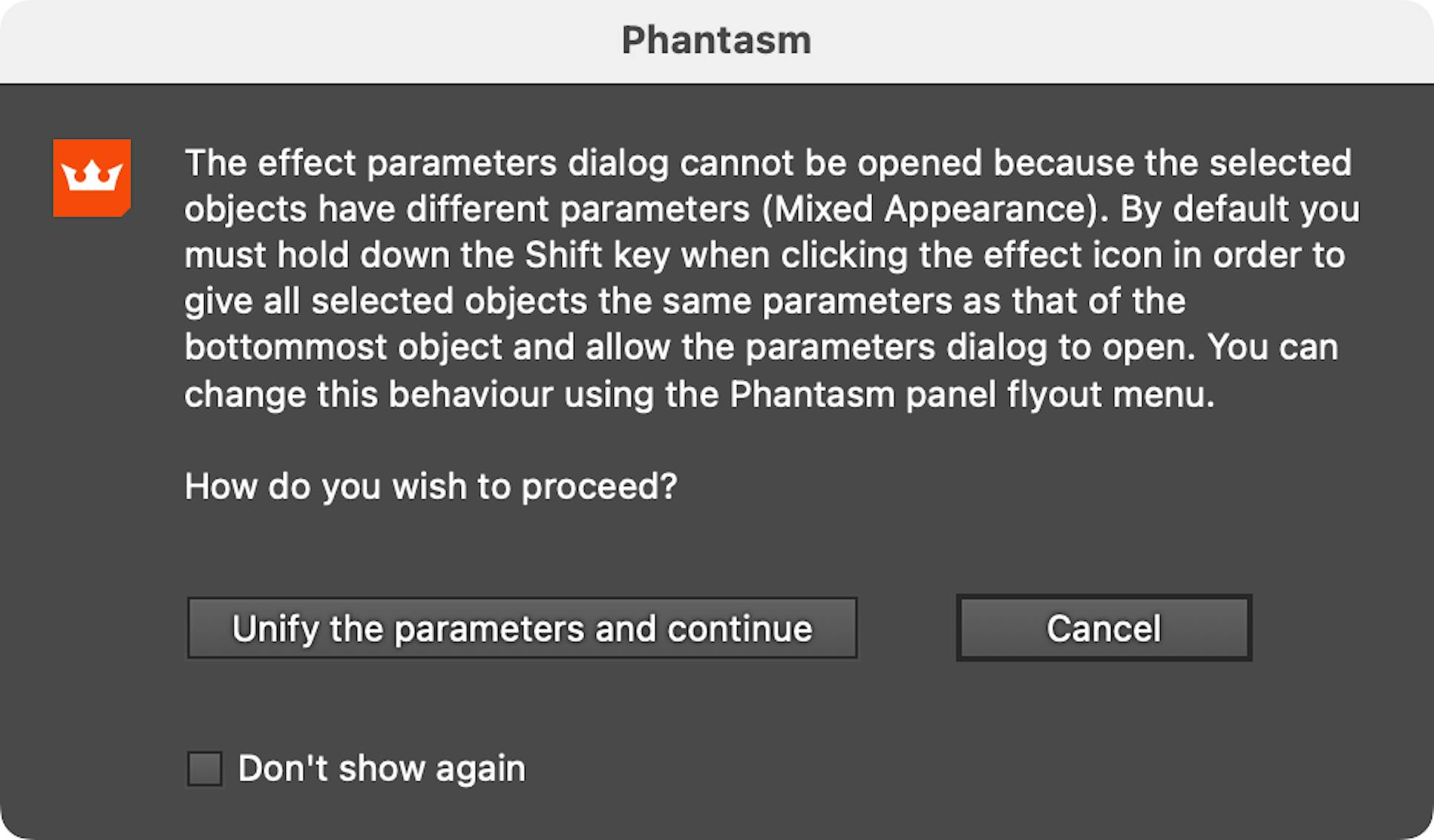Dismiss the dialog via Cancel
1434x840 pixels.
pyautogui.click(x=1104, y=628)
